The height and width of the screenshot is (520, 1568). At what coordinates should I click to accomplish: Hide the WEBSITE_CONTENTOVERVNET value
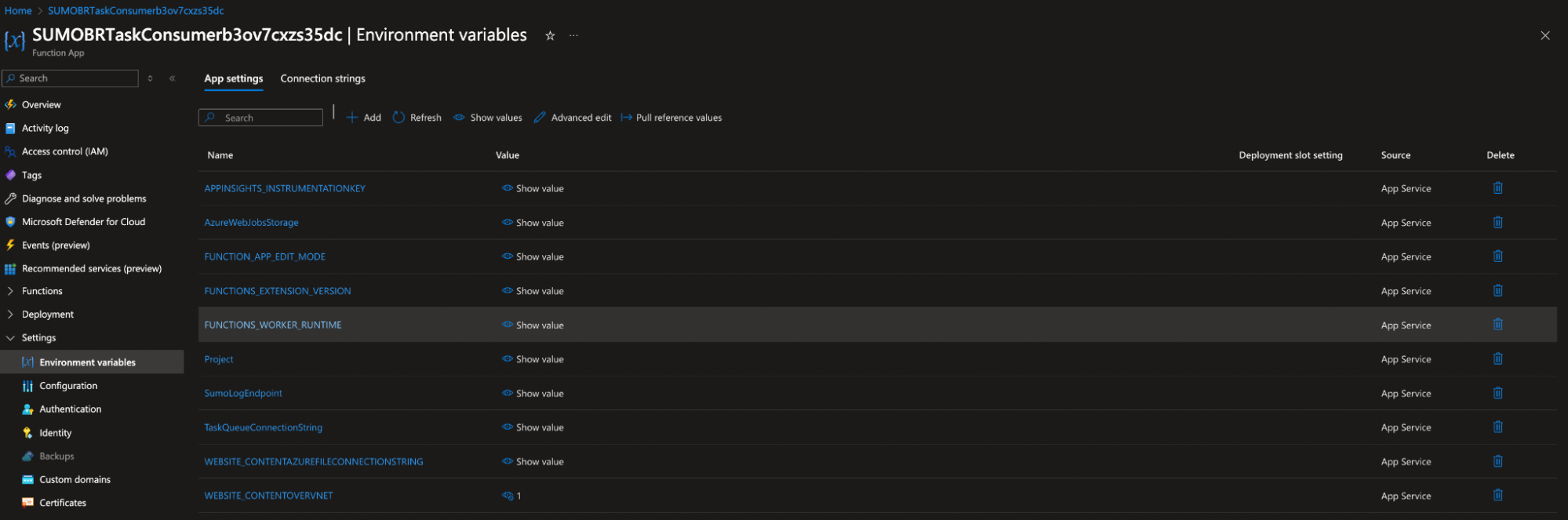pyautogui.click(x=508, y=496)
